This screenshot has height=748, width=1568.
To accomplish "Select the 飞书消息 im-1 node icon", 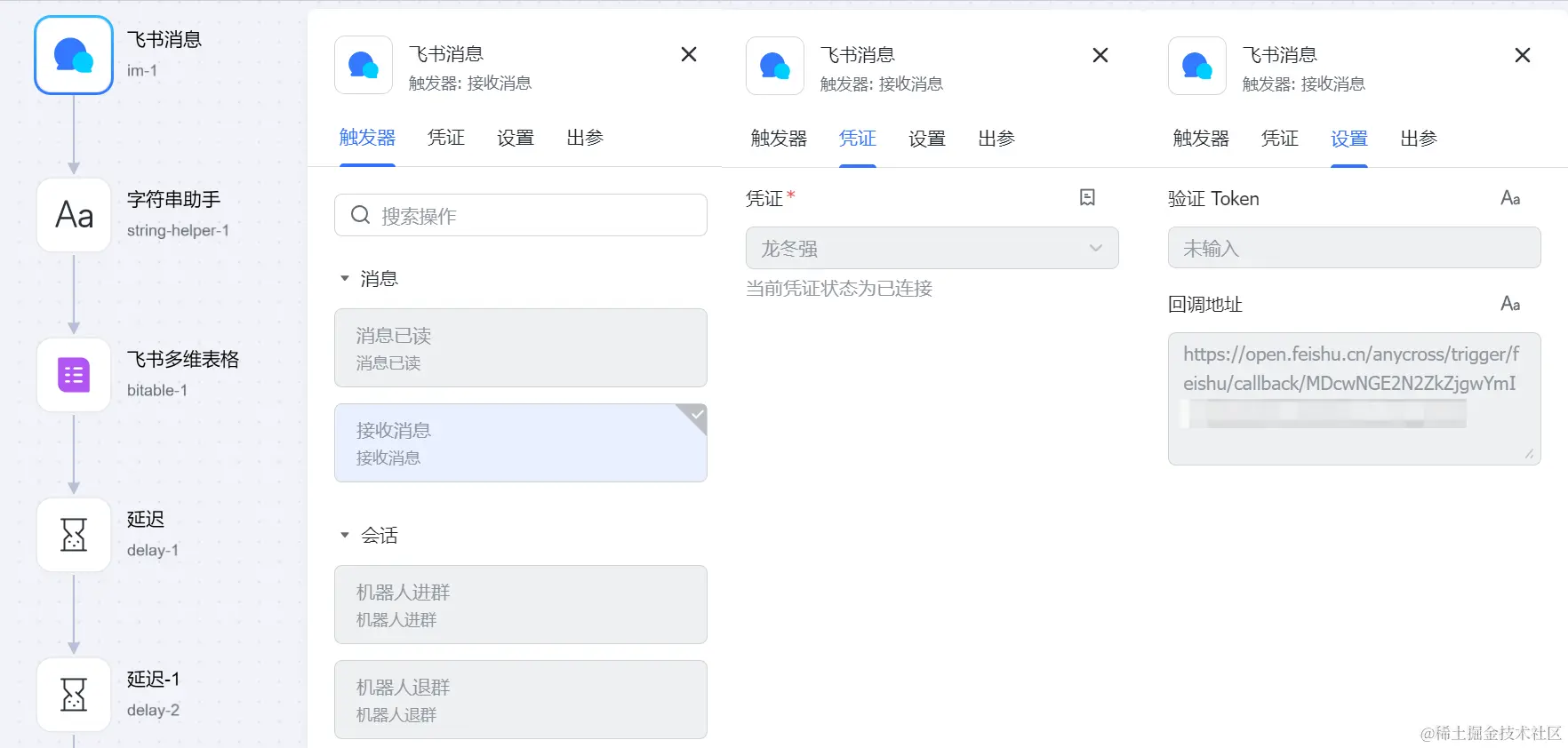I will click(74, 55).
